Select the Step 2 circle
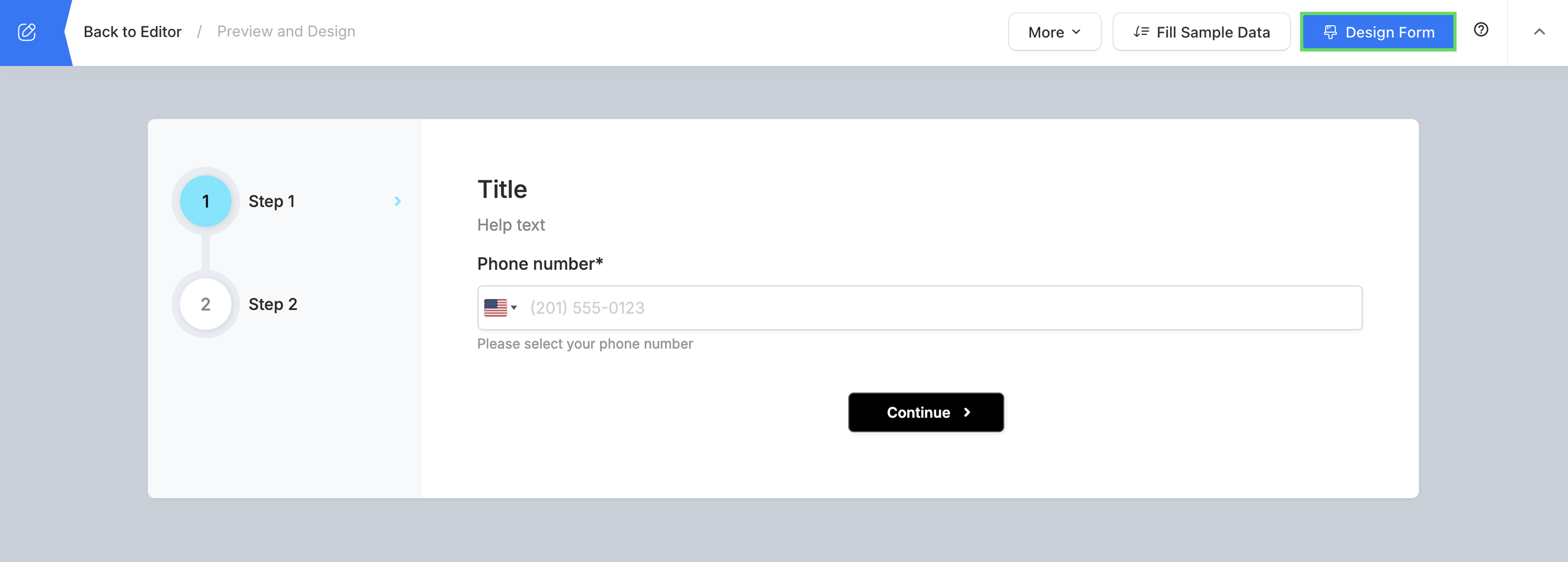 click(x=206, y=304)
